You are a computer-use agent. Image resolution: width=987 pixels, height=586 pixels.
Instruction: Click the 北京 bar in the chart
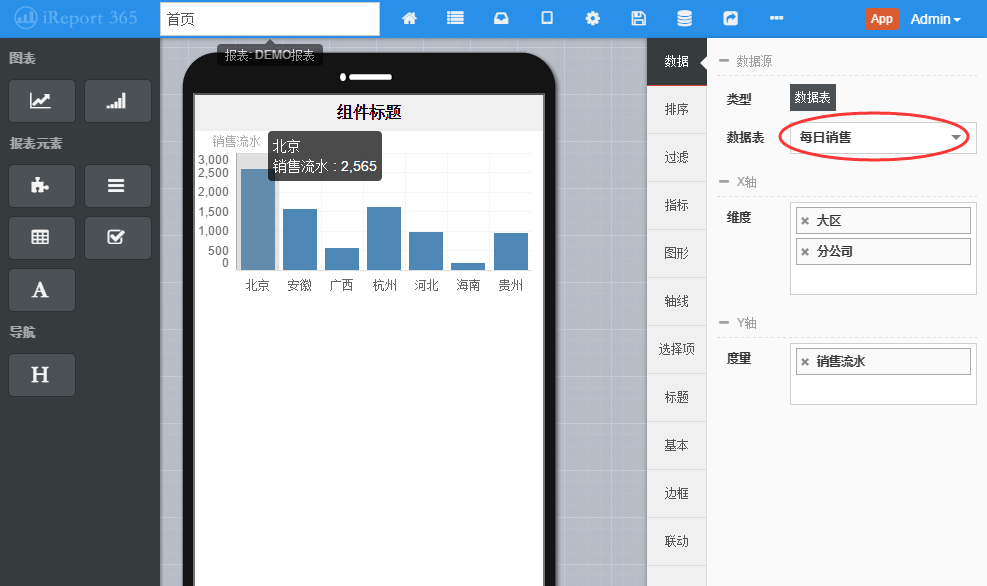258,219
